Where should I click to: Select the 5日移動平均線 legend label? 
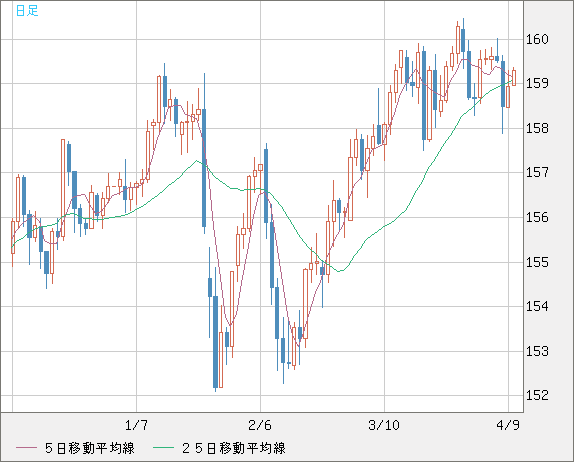(x=90, y=448)
